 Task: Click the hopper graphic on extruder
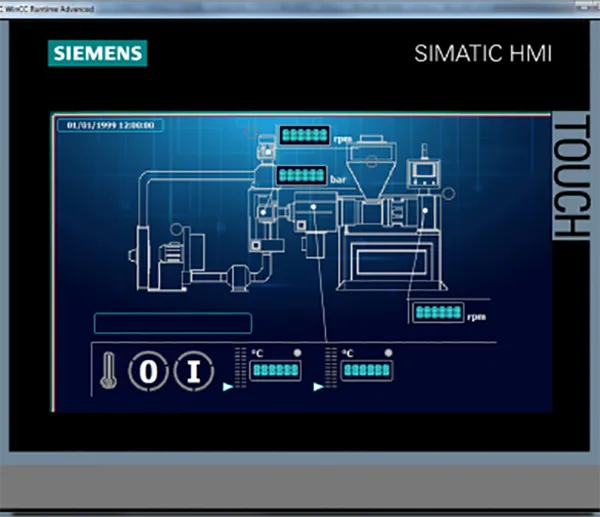(371, 167)
